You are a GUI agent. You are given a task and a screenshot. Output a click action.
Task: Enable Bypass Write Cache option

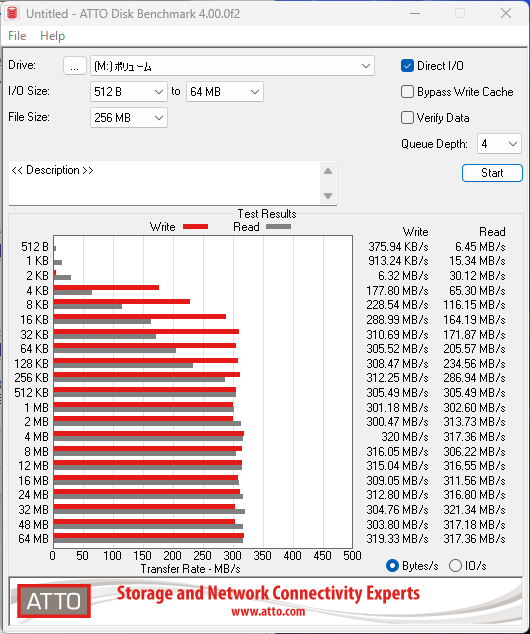click(407, 92)
